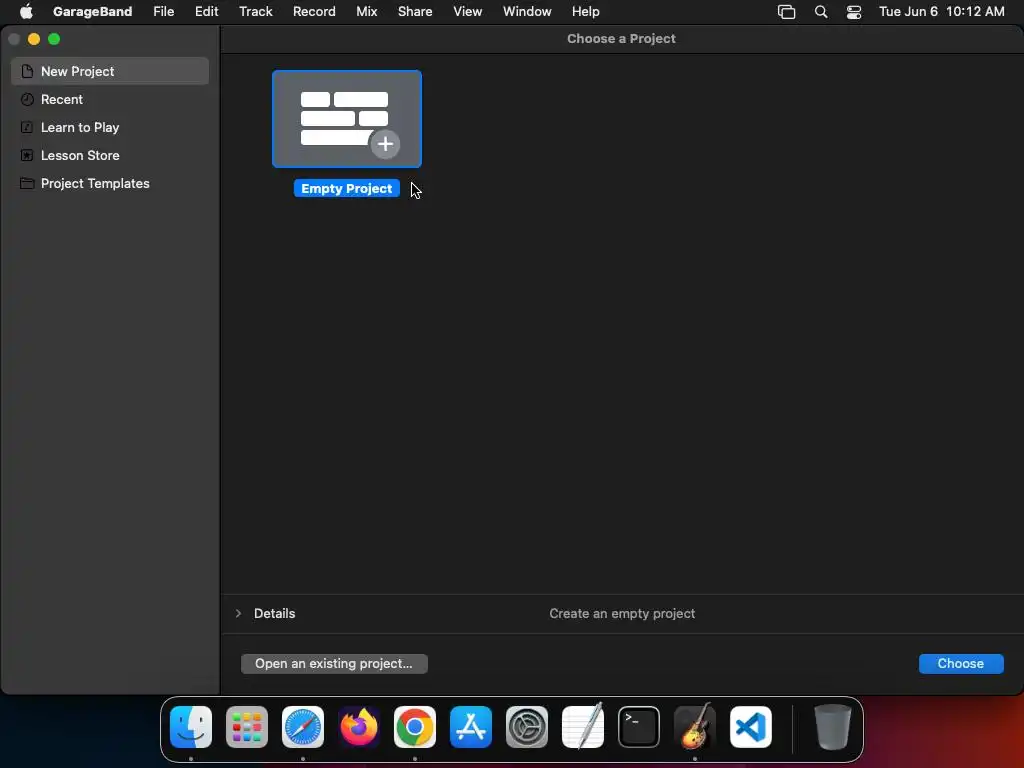Screen dimensions: 1024x768
Task: Open the Record menu
Action: click(x=314, y=11)
